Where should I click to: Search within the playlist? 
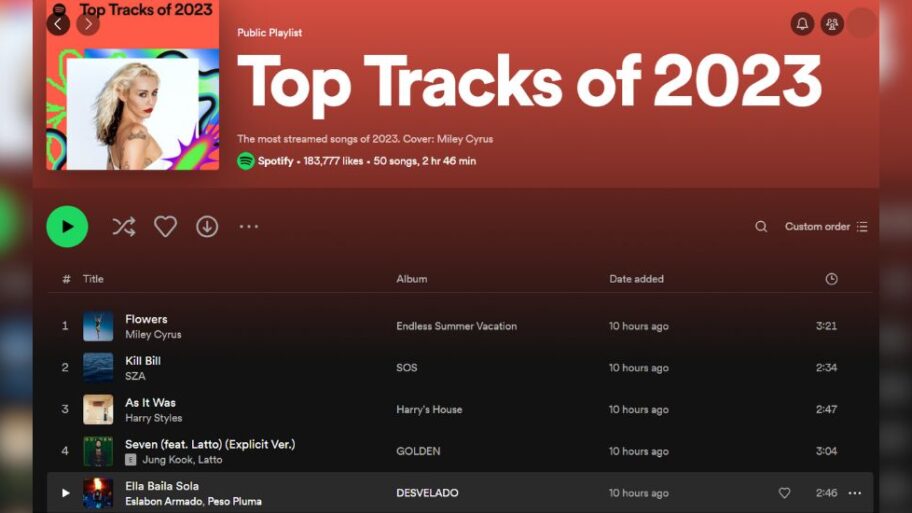pos(761,227)
